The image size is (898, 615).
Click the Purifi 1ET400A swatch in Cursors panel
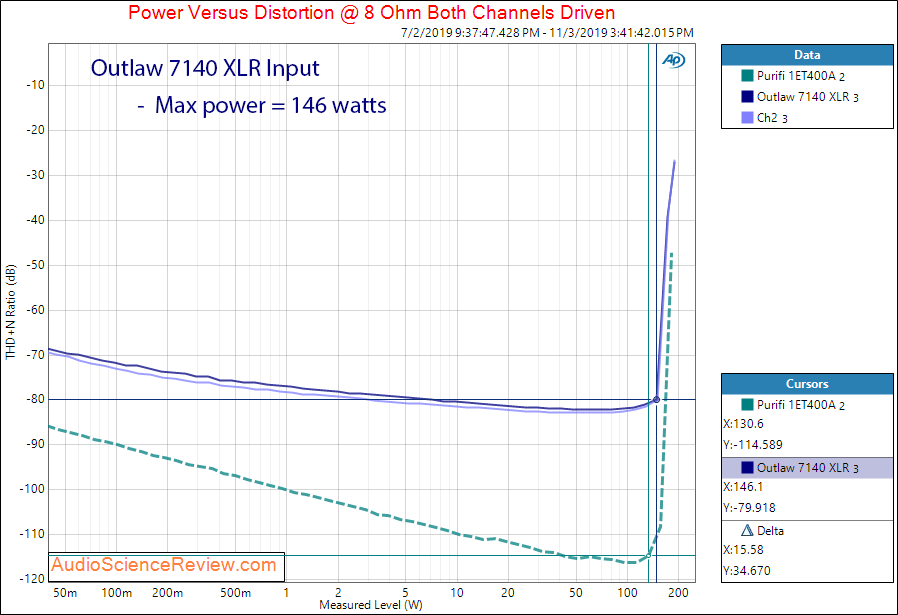click(x=747, y=404)
